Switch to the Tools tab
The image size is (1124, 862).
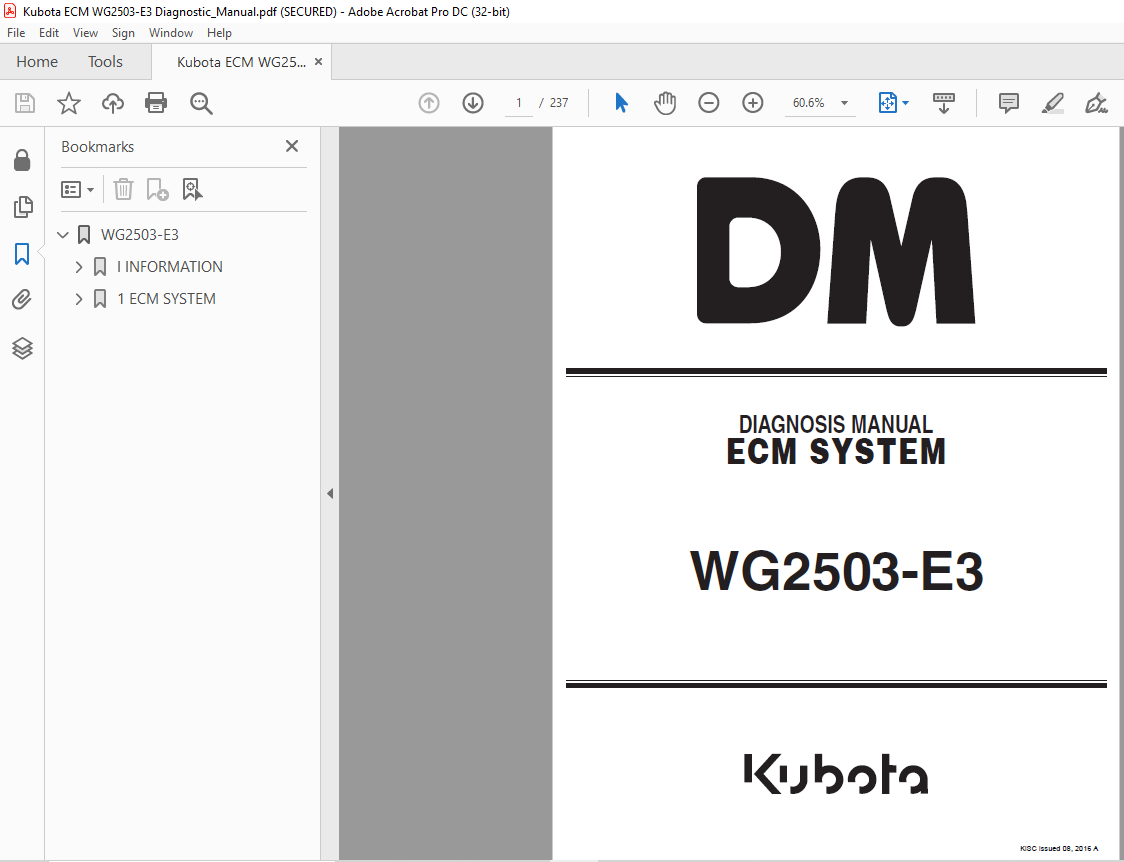point(105,62)
